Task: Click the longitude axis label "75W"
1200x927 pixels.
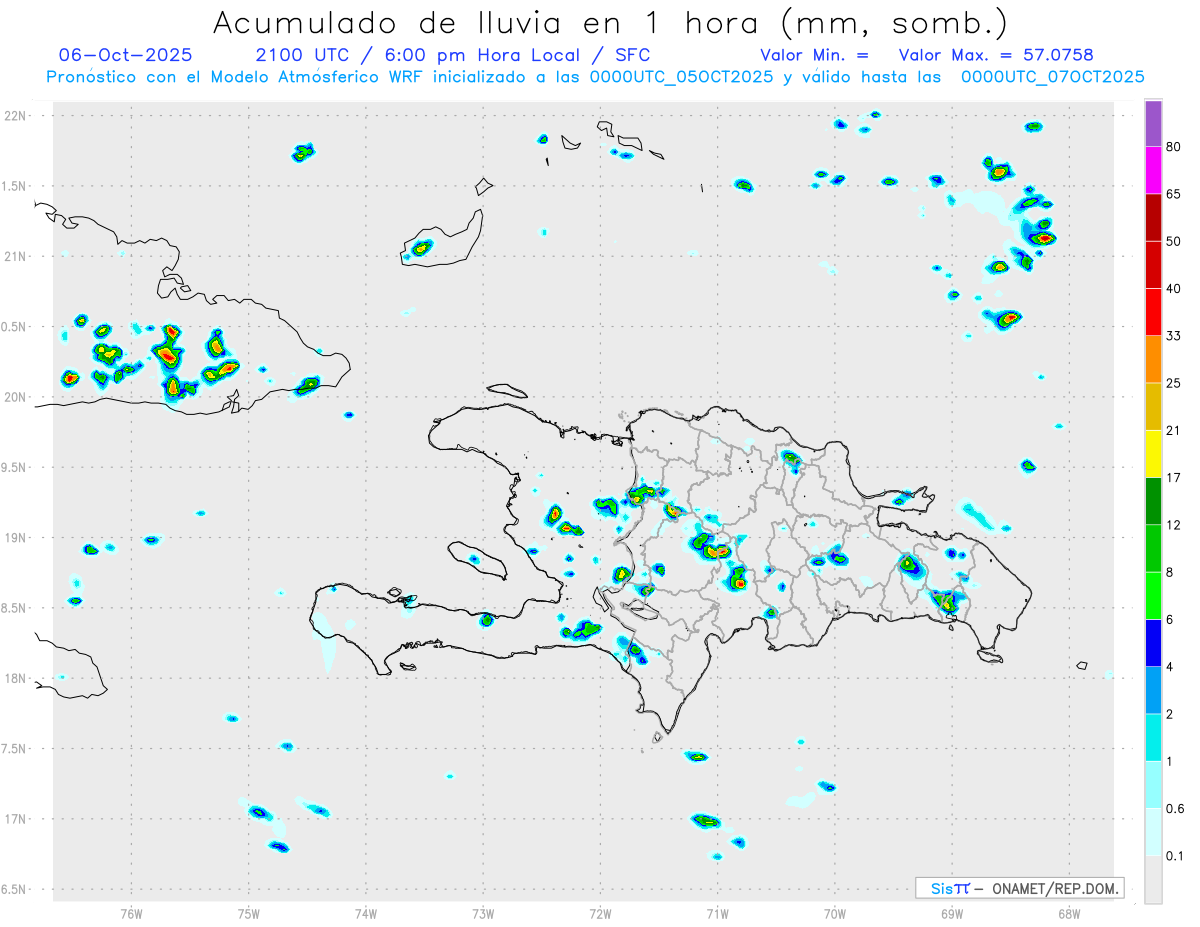Action: pyautogui.click(x=249, y=913)
